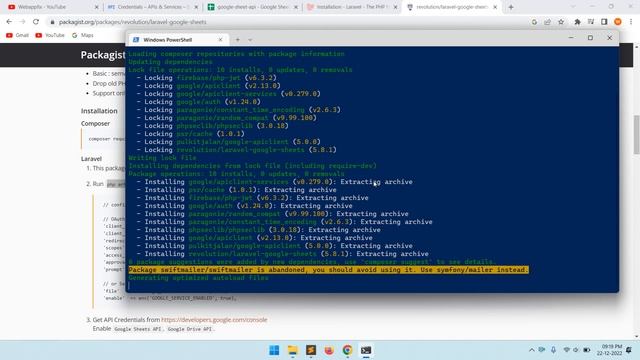
Task: Open the Chrome share icon
Action: coord(547,22)
